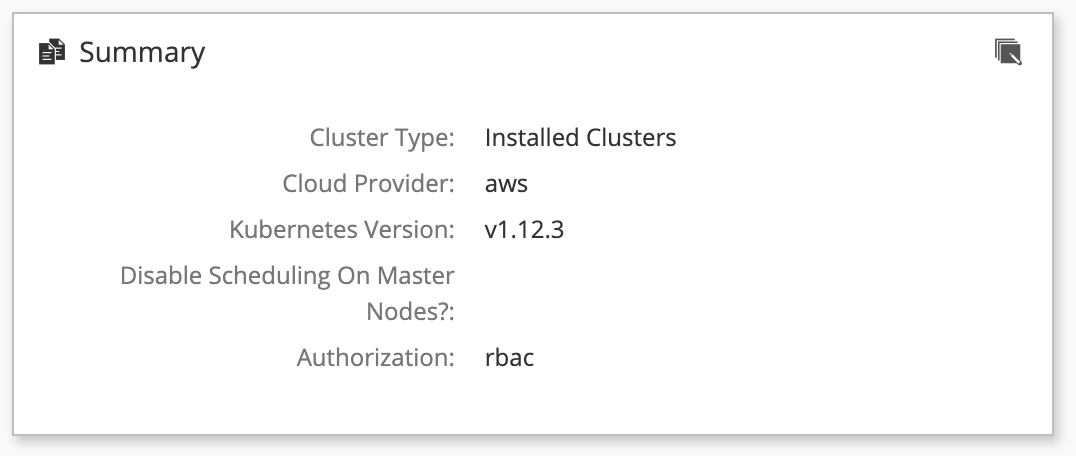The width and height of the screenshot is (1076, 456).
Task: Click the Authorization label
Action: 375,357
